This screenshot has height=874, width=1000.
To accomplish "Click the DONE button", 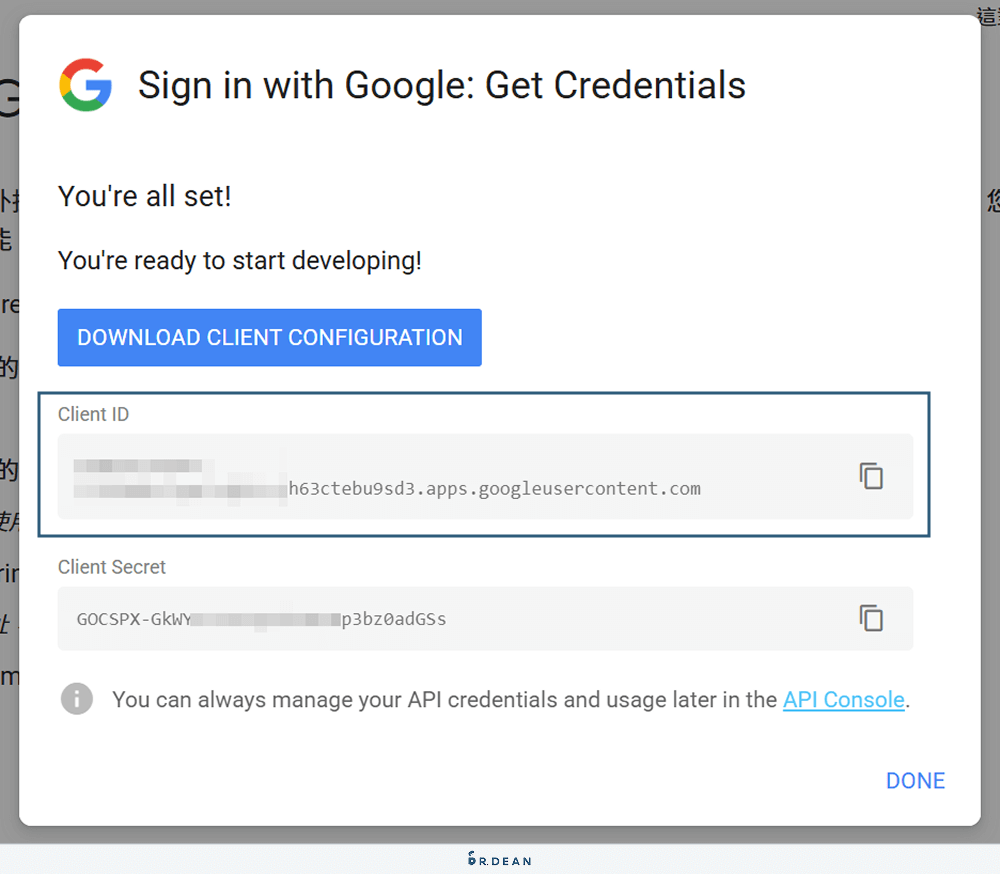I will [x=914, y=780].
